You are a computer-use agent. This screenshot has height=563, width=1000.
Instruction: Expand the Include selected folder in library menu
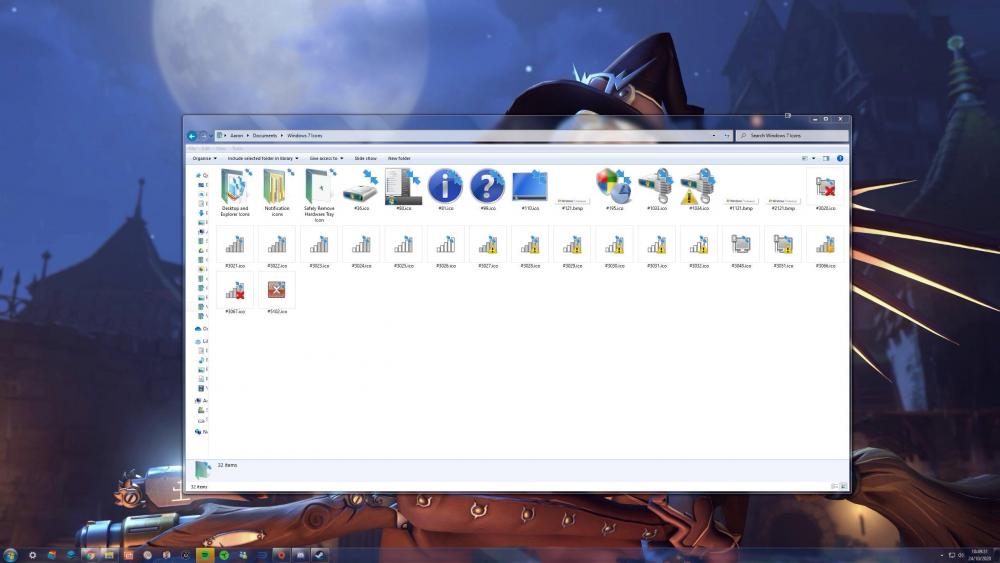(263, 158)
